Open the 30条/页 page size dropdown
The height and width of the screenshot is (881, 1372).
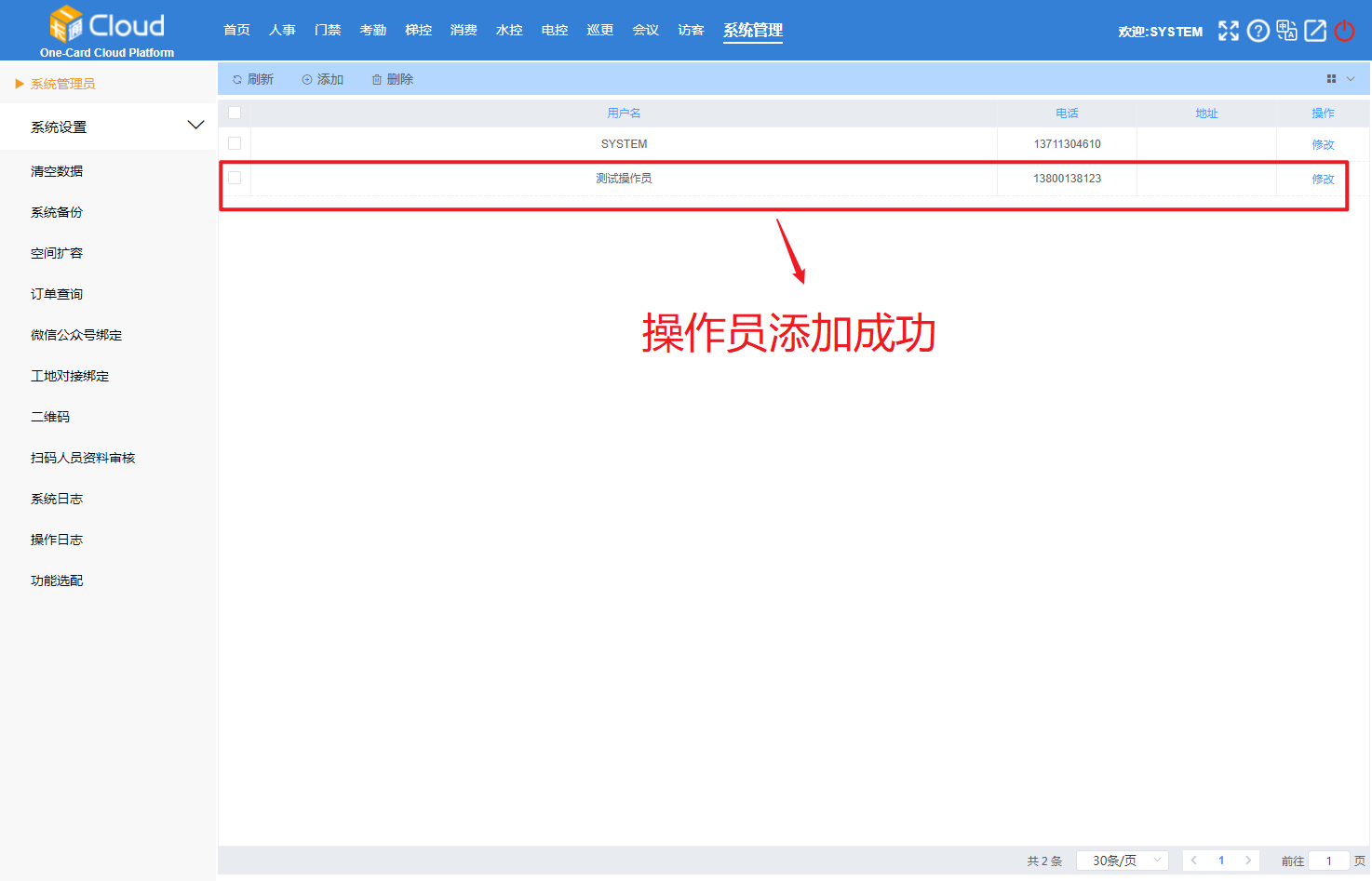click(x=1122, y=860)
